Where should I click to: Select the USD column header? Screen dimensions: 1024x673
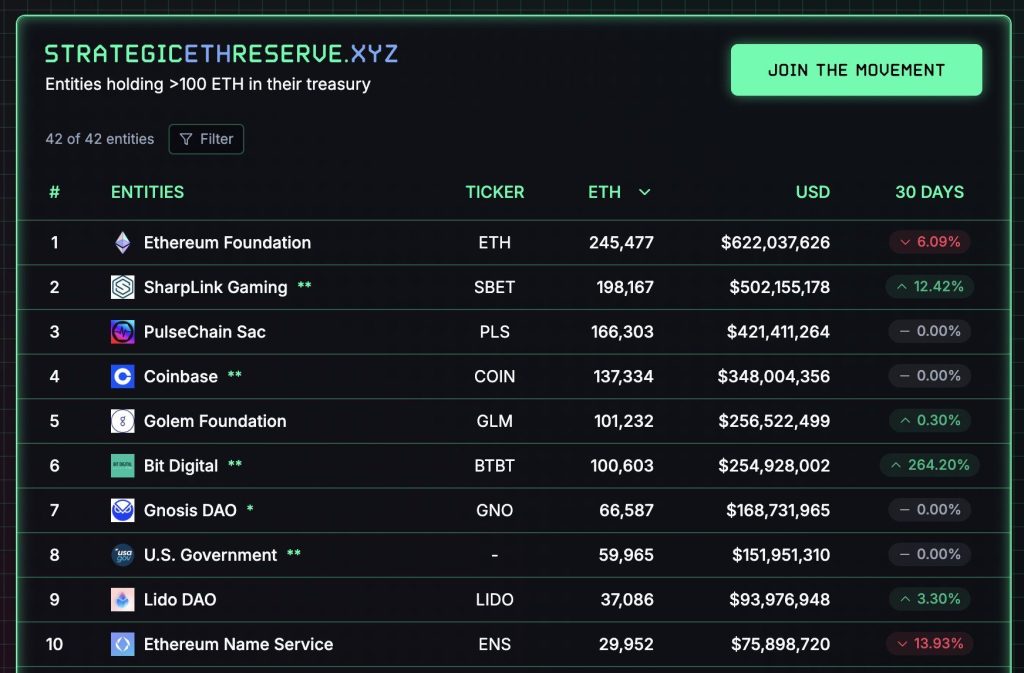(x=812, y=192)
